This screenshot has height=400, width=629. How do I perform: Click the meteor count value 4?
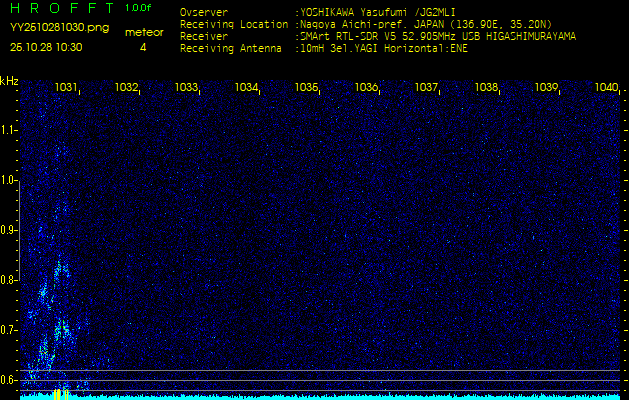143,47
